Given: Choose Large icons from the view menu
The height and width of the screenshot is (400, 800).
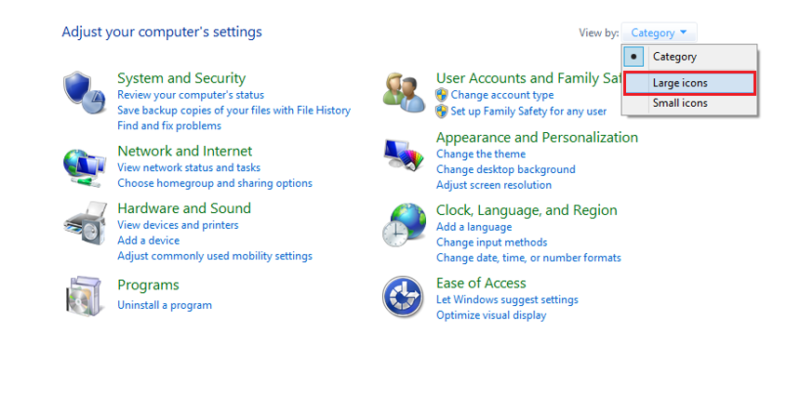Looking at the screenshot, I should [x=679, y=83].
